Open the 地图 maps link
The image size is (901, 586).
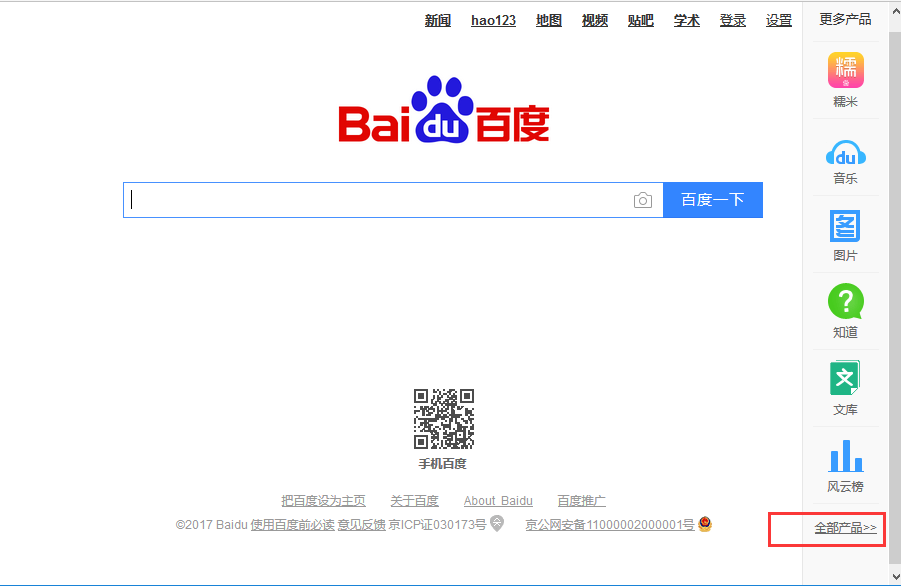(549, 21)
